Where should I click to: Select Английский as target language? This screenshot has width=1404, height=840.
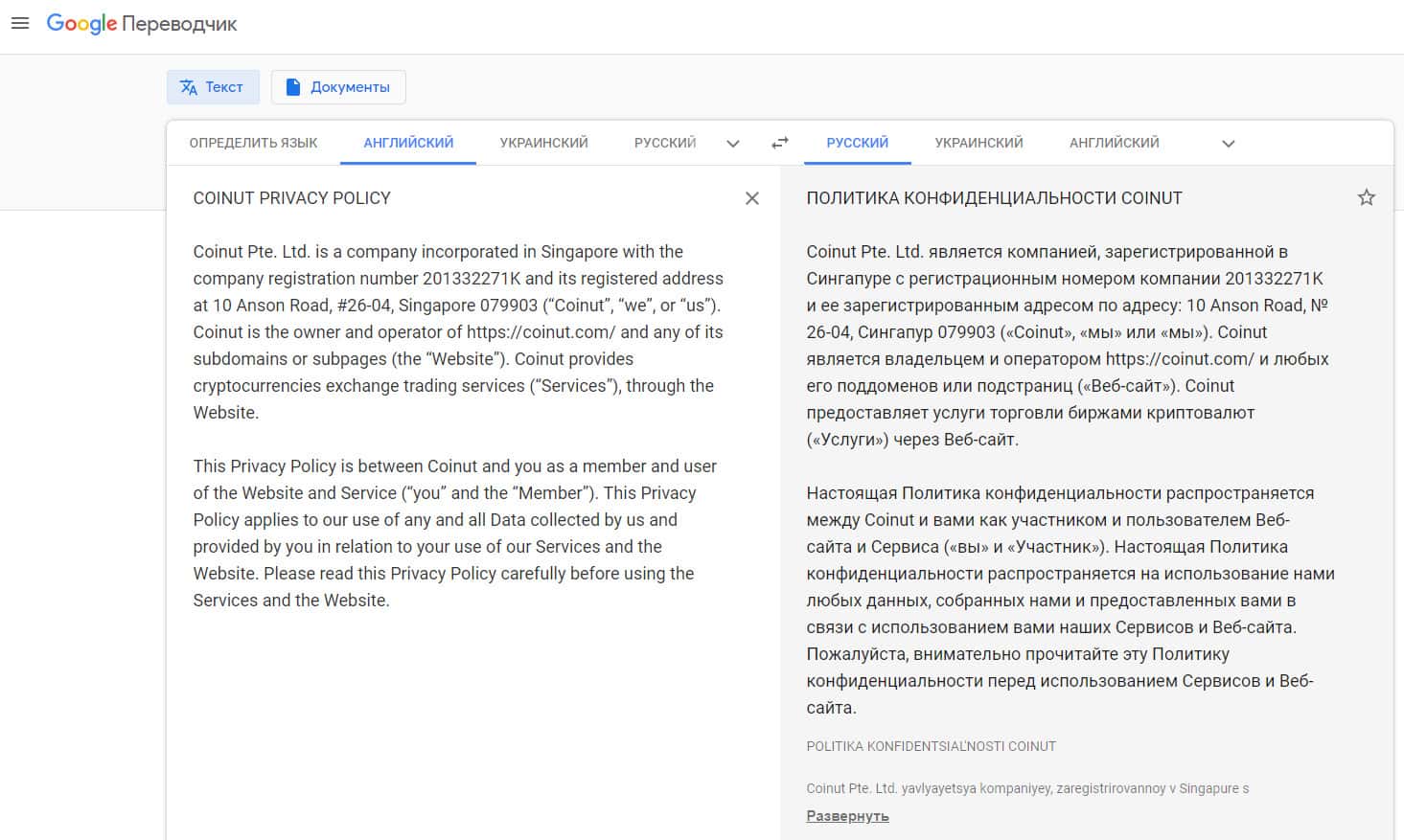(1115, 143)
